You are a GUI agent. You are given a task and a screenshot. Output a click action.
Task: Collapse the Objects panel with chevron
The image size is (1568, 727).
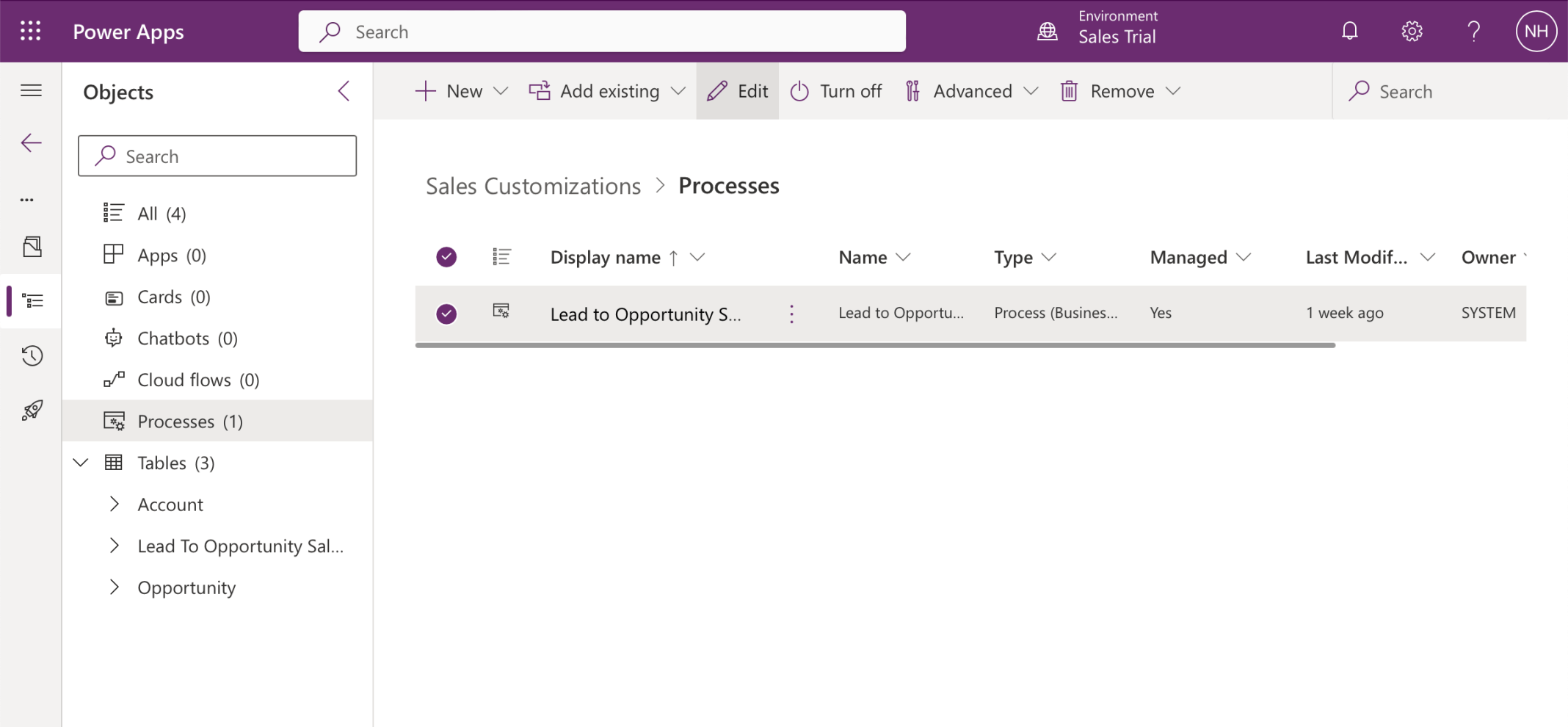pos(344,91)
